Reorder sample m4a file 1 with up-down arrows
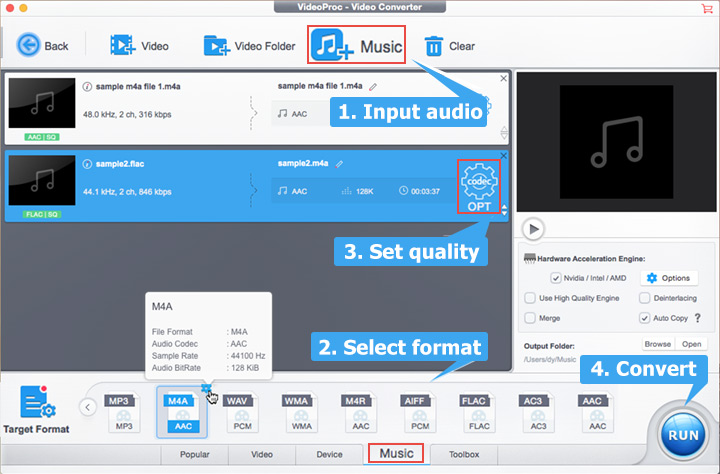720x474 pixels. [x=504, y=133]
